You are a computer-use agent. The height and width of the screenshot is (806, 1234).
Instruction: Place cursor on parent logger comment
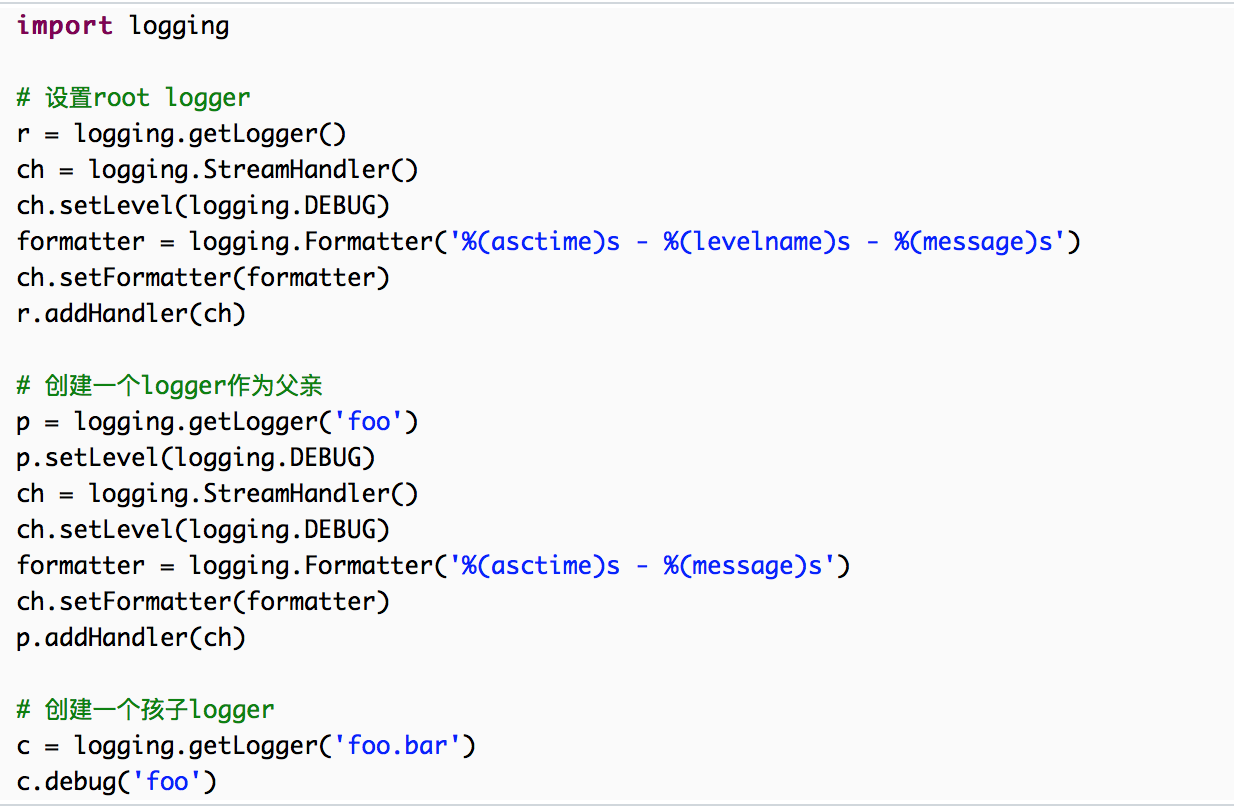coord(169,386)
